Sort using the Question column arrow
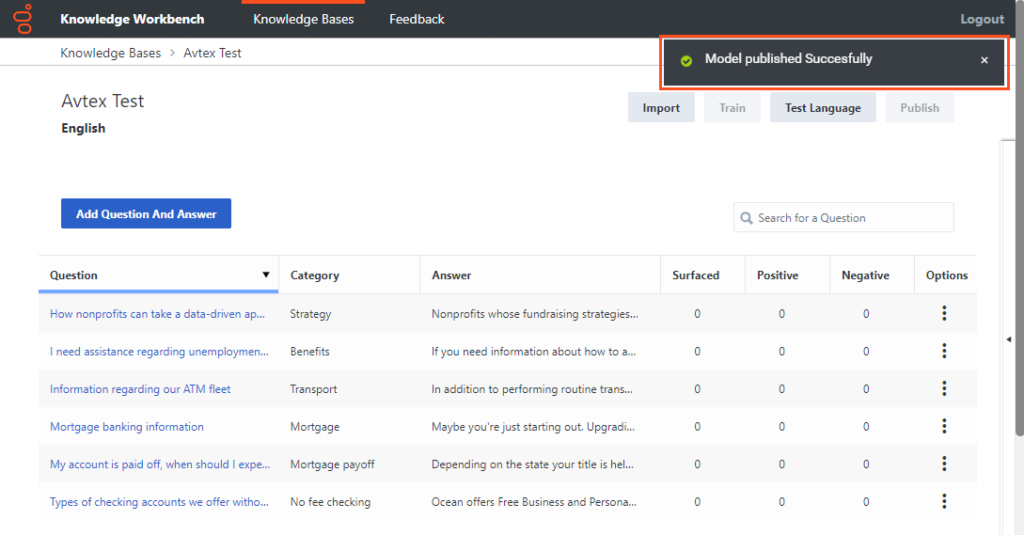Image resolution: width=1024 pixels, height=535 pixels. coord(266,275)
